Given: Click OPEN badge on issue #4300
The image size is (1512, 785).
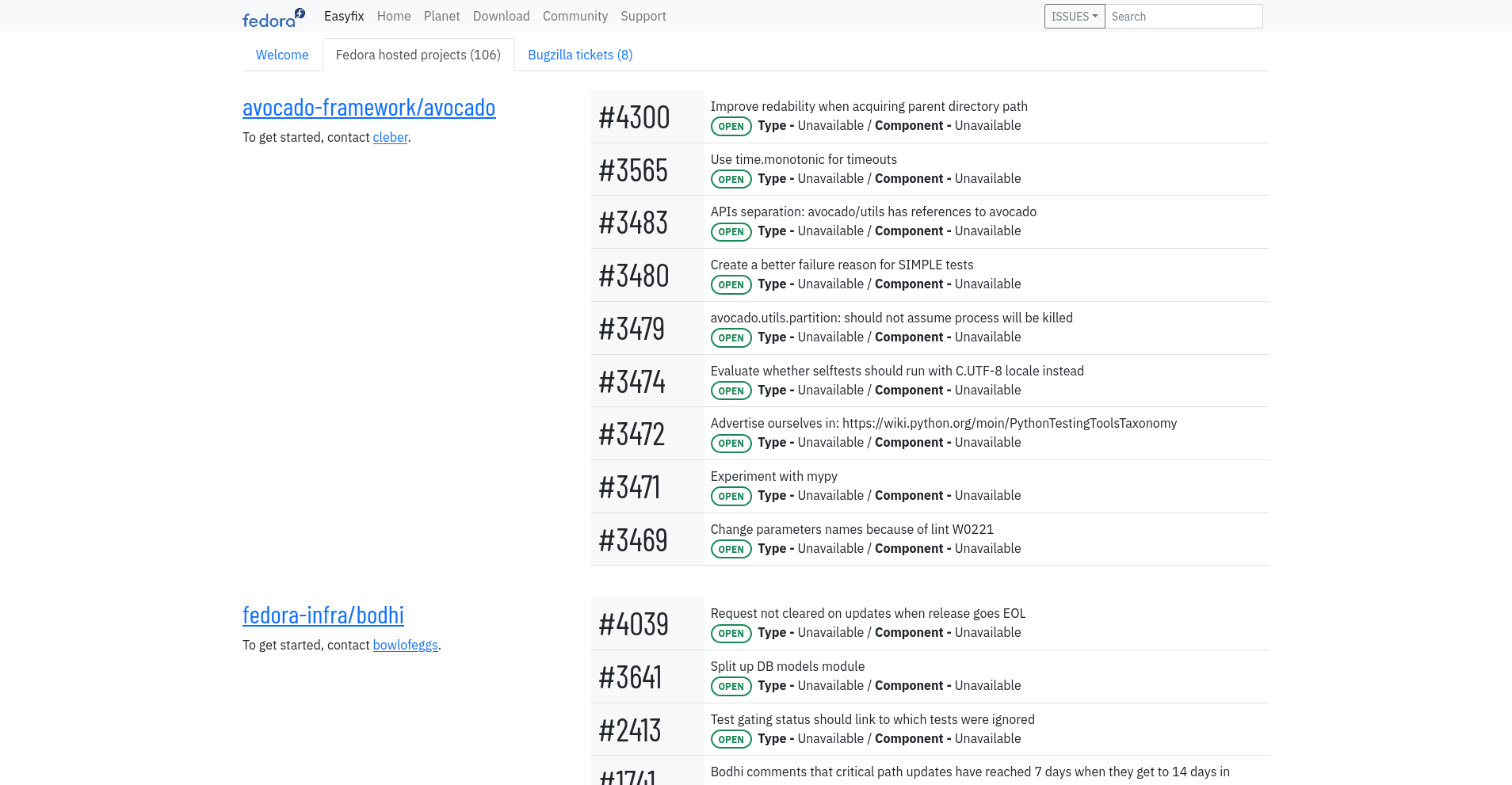Looking at the screenshot, I should [x=731, y=126].
